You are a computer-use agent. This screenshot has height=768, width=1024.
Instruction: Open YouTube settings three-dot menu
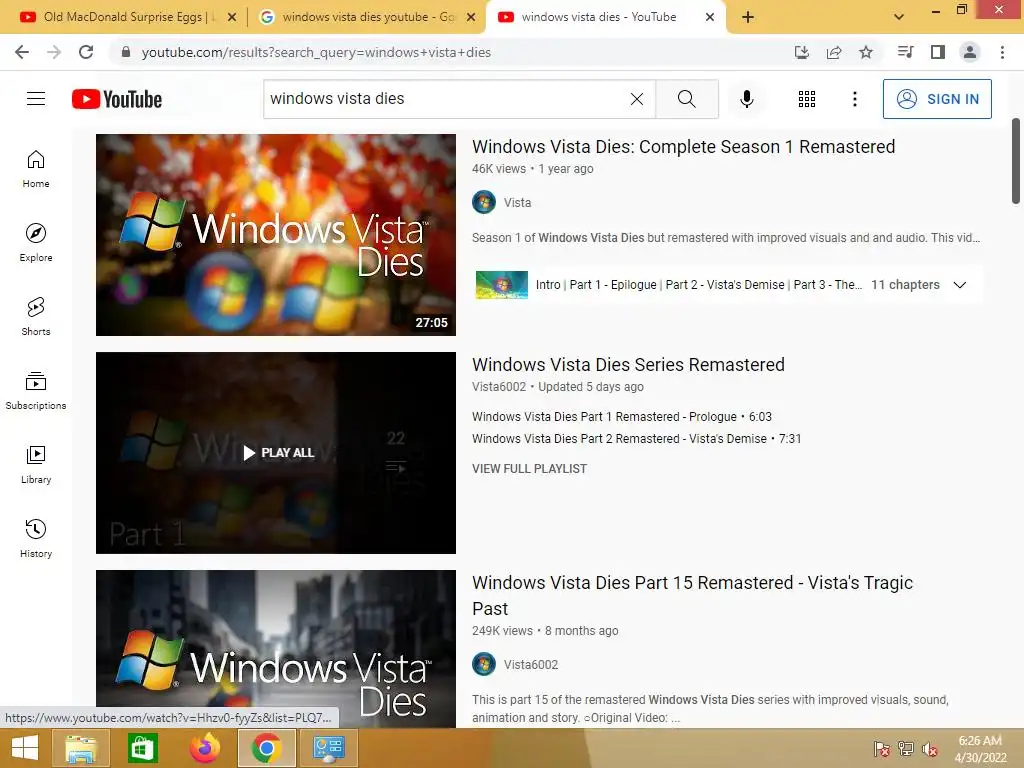point(854,99)
